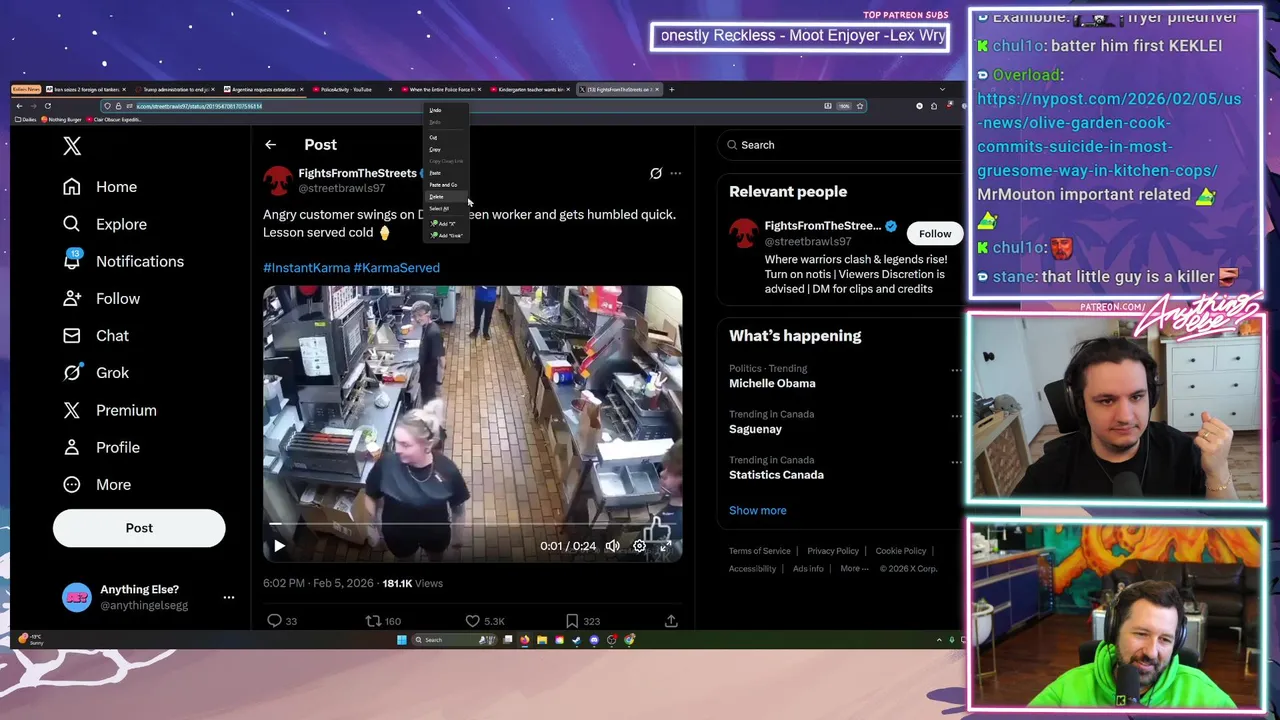Open #KarmaServed hashtag
This screenshot has height=720, width=1280.
396,268
